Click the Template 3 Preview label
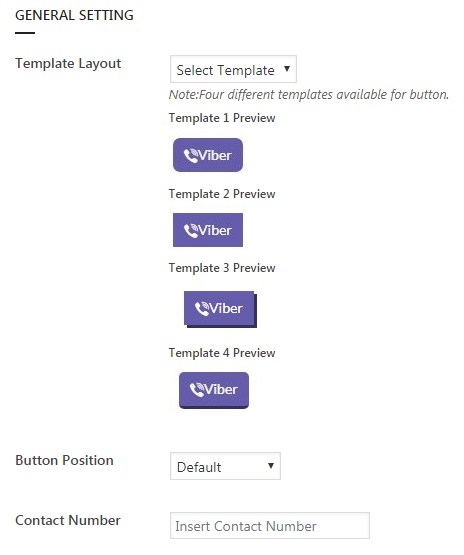 pos(222,268)
